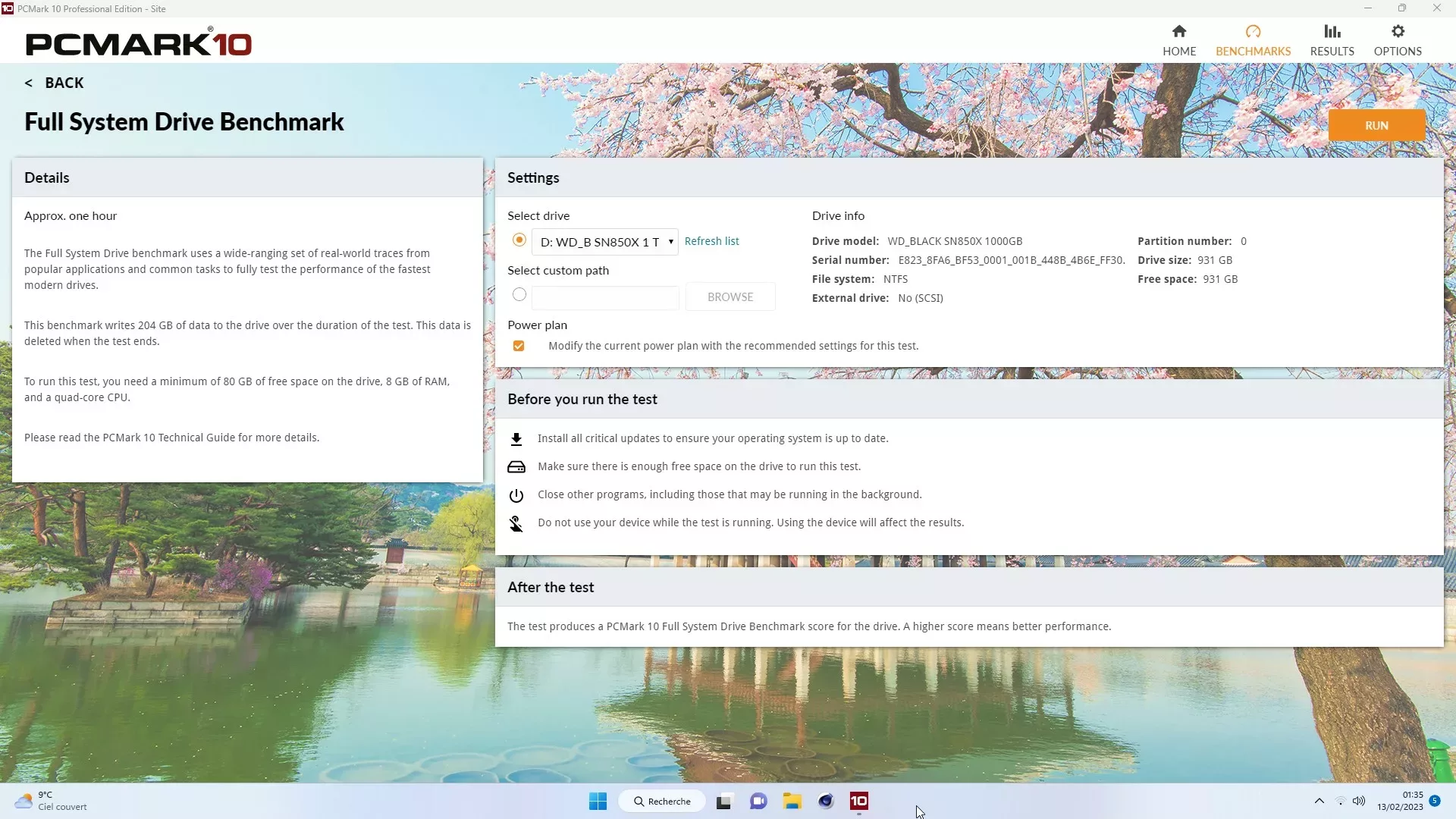The image size is (1456, 819).
Task: Uncheck the modify power plan checkbox
Action: pyautogui.click(x=519, y=346)
